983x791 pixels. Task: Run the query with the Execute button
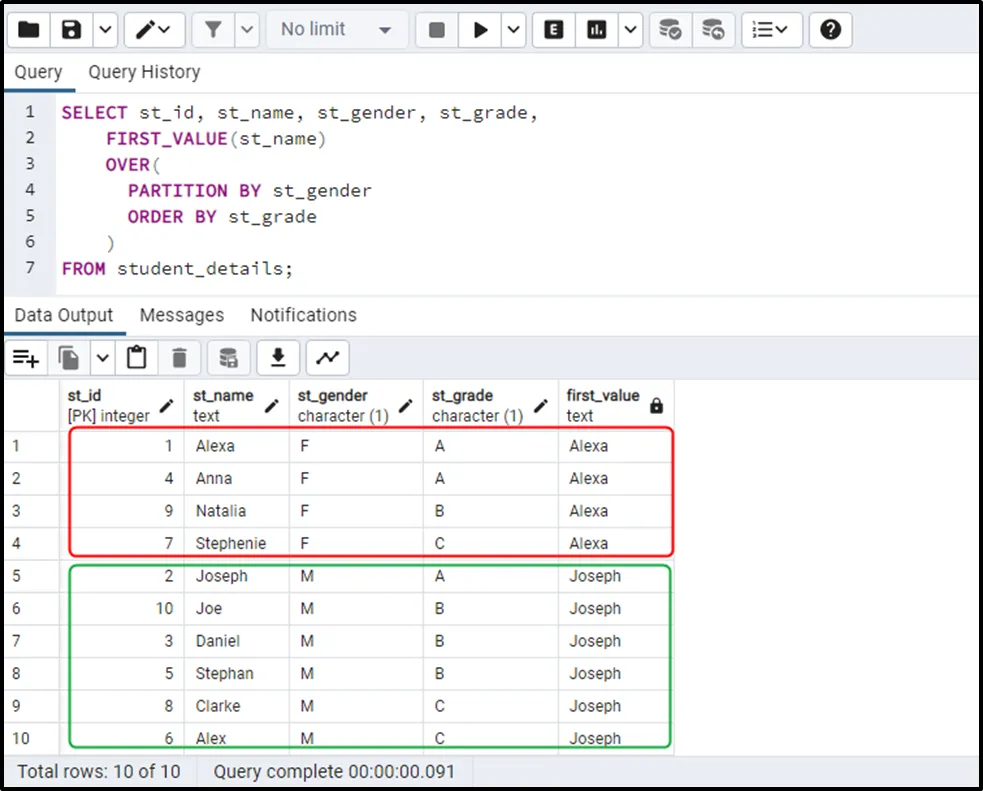click(481, 30)
